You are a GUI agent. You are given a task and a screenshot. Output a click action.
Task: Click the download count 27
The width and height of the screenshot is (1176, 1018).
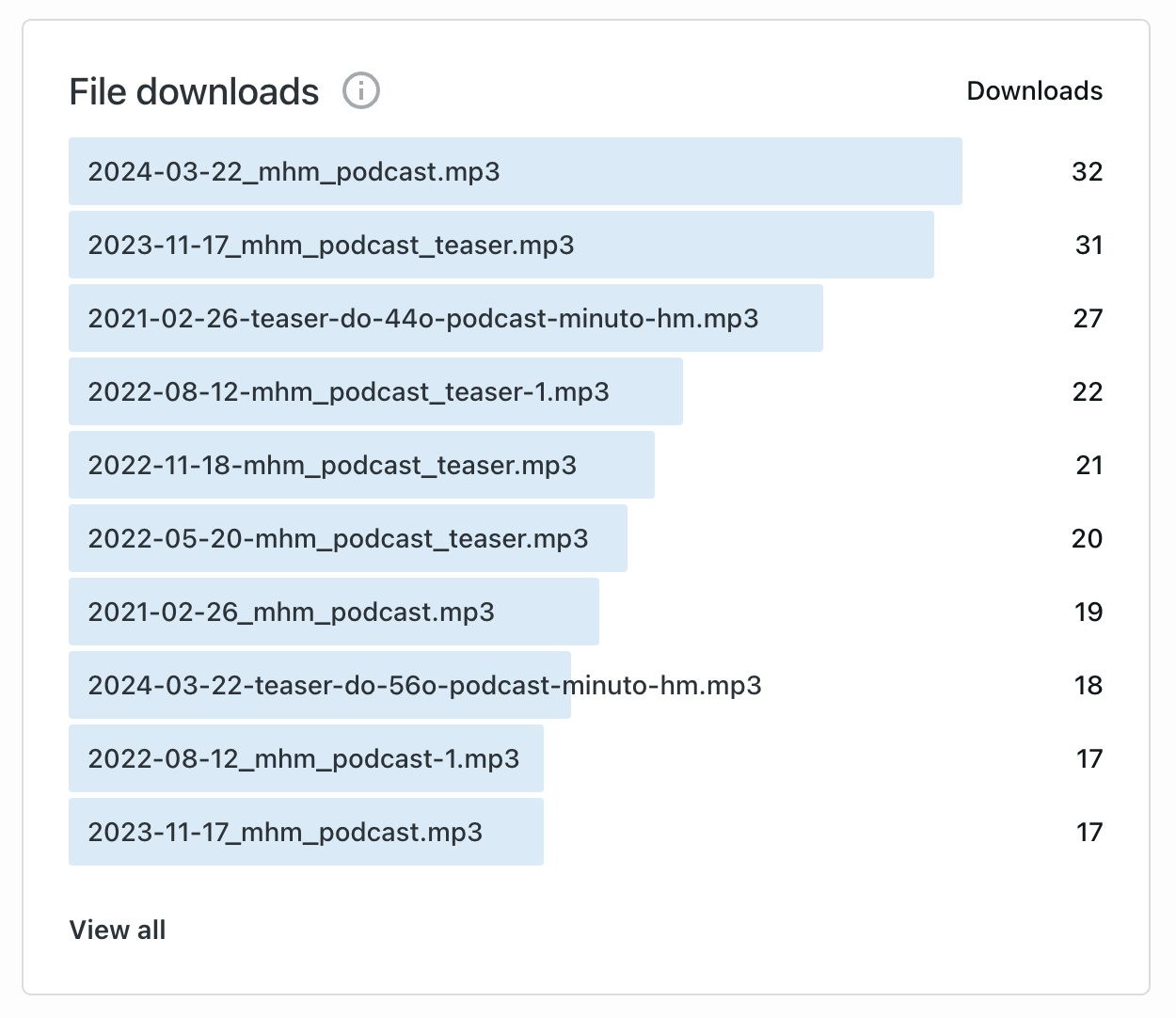click(1088, 319)
